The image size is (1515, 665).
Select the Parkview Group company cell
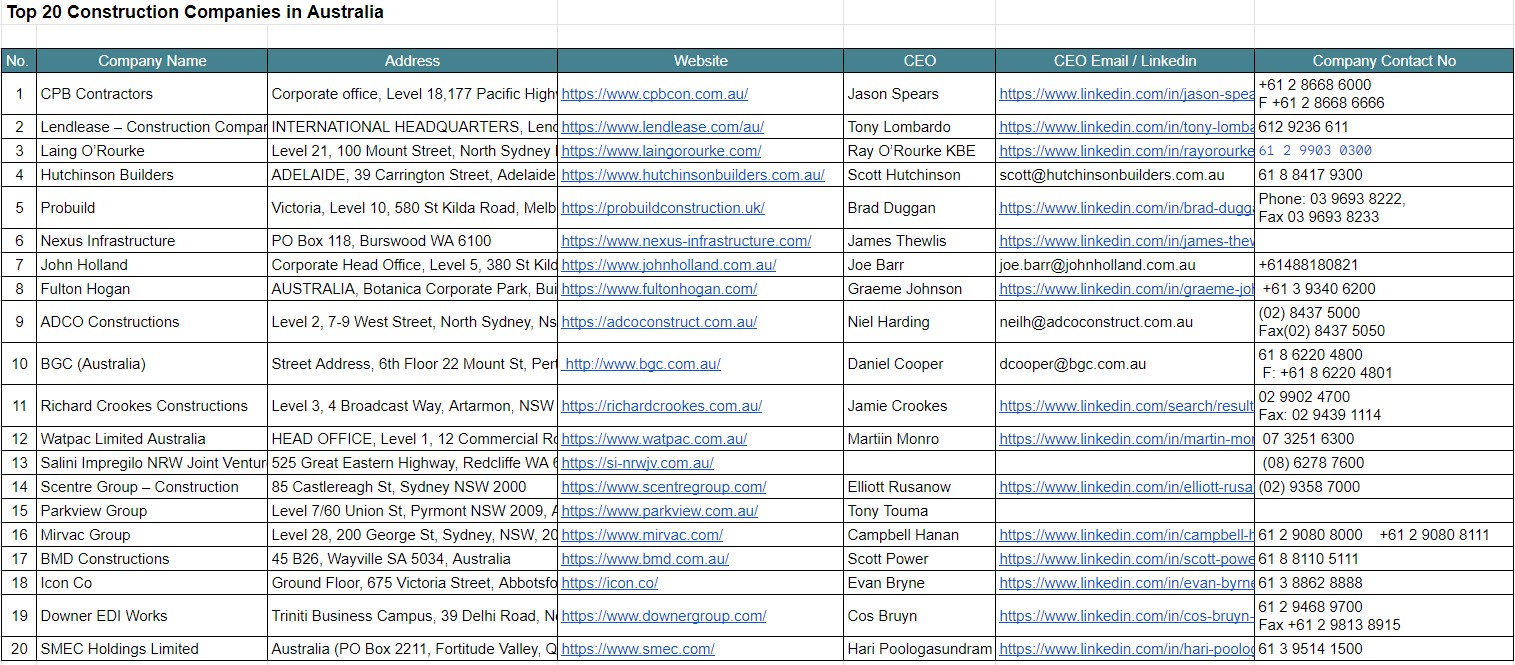click(x=152, y=511)
